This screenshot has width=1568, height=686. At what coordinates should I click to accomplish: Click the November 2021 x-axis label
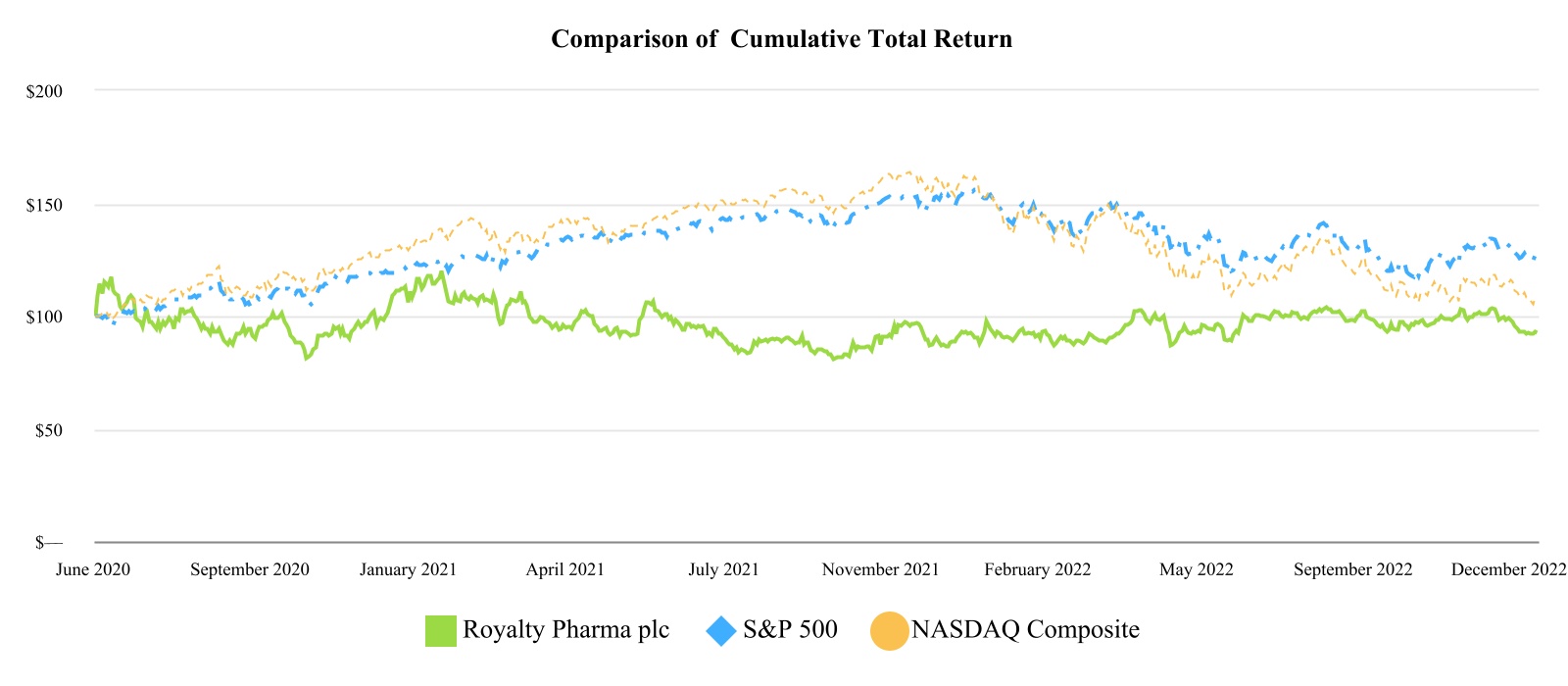880,569
